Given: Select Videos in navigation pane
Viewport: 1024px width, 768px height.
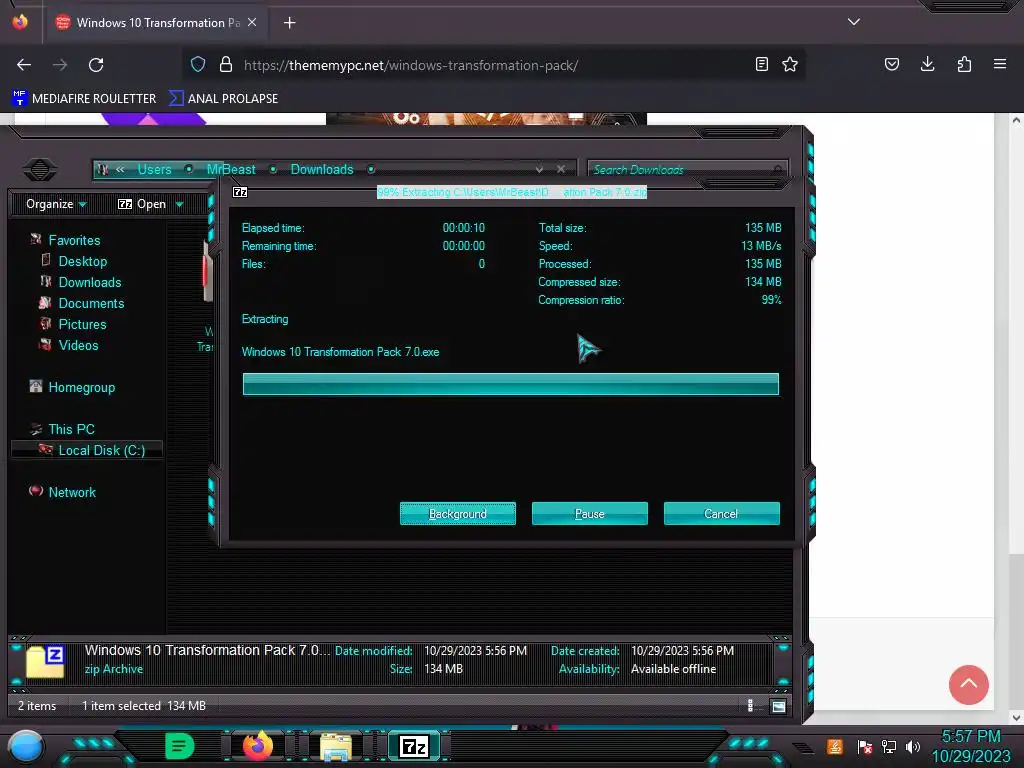Looking at the screenshot, I should pos(78,345).
